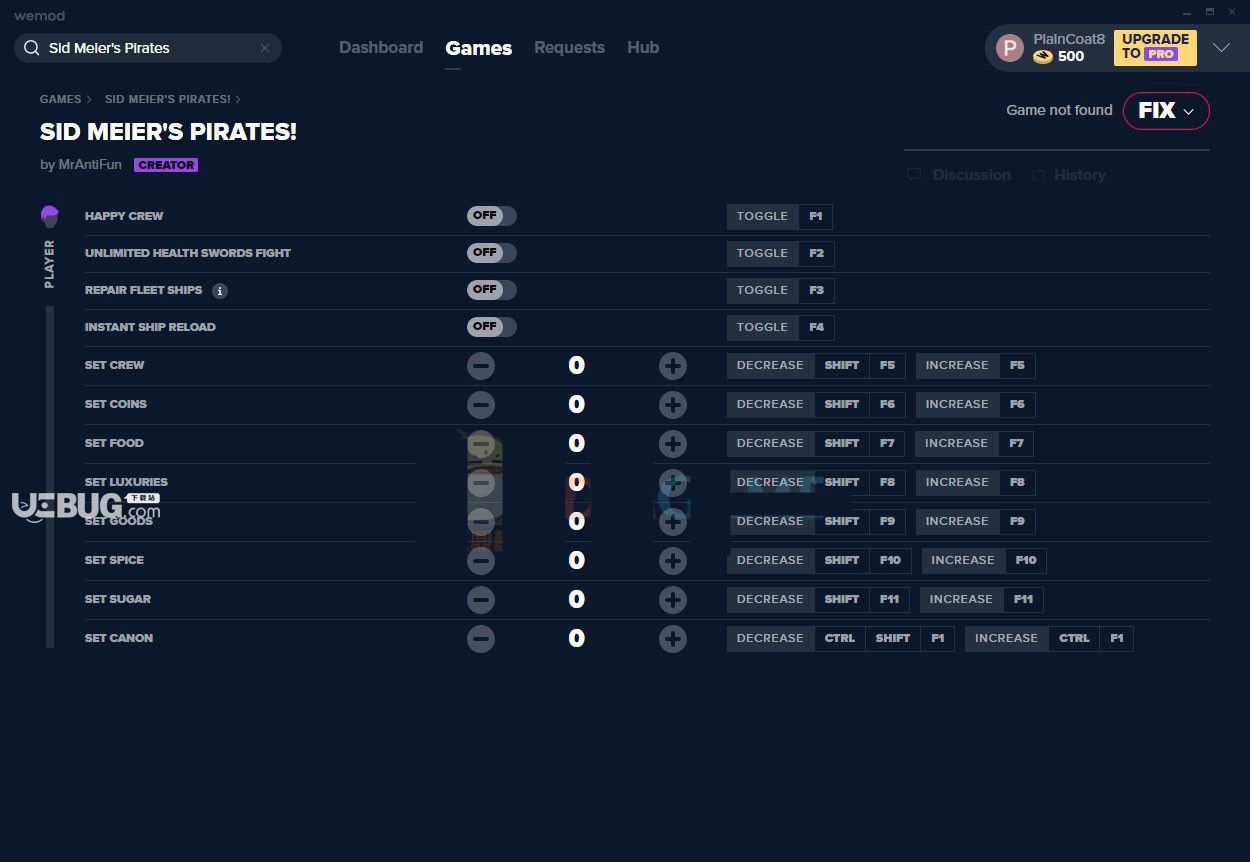Click Instant Ship Reload TOGGLE F4 hotkey
The width and height of the screenshot is (1250, 862).
(781, 328)
